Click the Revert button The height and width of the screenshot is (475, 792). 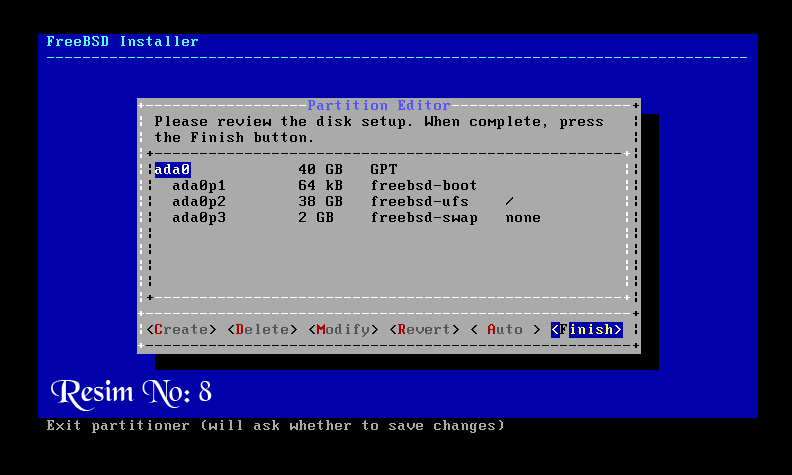(424, 329)
